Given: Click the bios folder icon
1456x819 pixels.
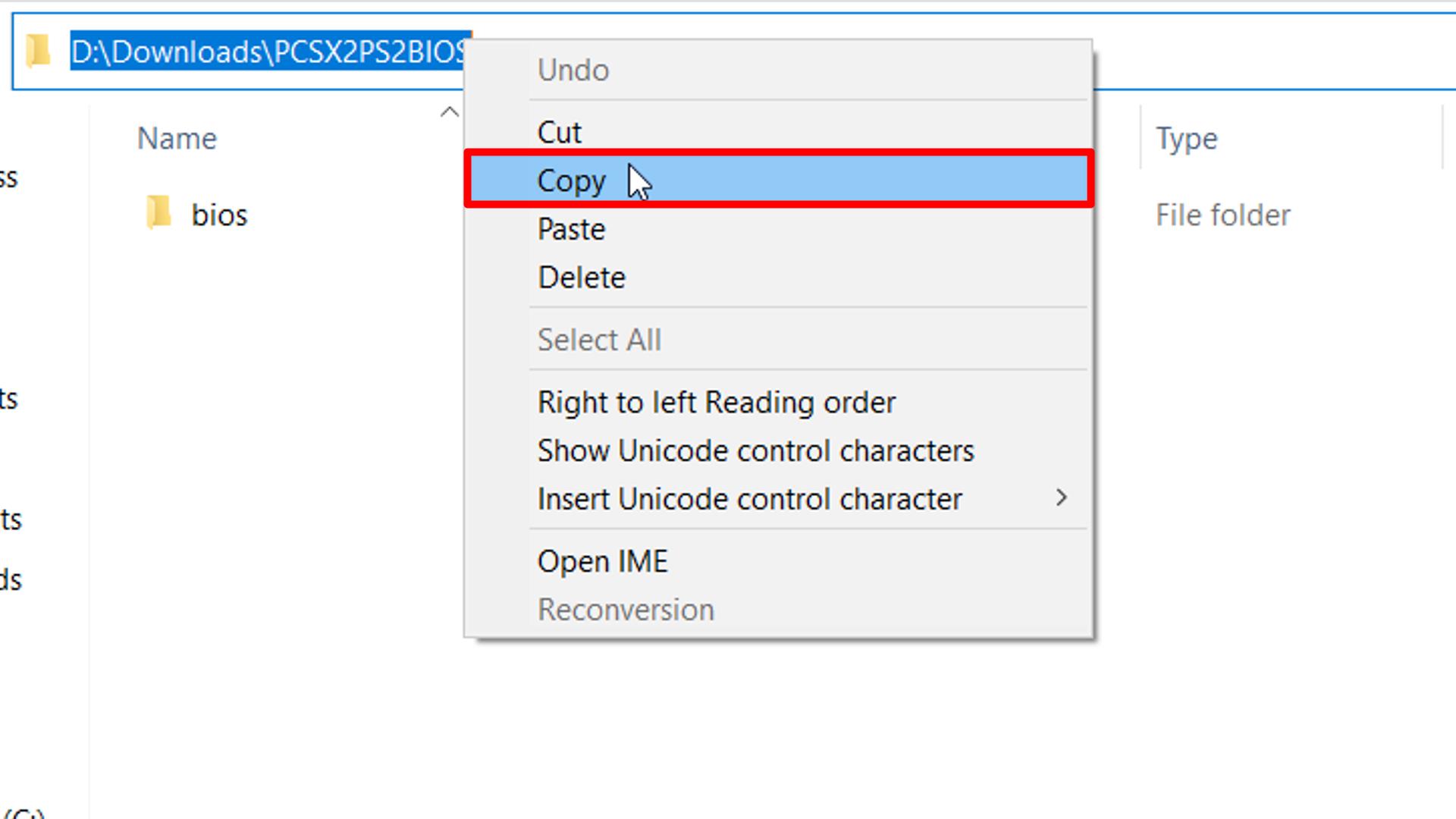Looking at the screenshot, I should [x=158, y=213].
